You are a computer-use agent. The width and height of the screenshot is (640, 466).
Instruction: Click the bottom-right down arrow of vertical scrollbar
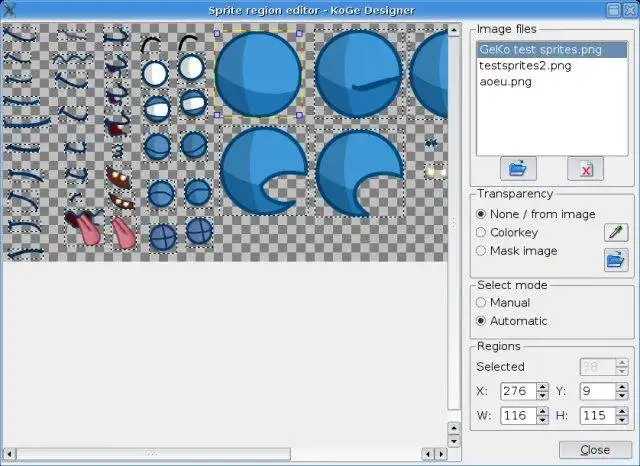click(x=454, y=441)
